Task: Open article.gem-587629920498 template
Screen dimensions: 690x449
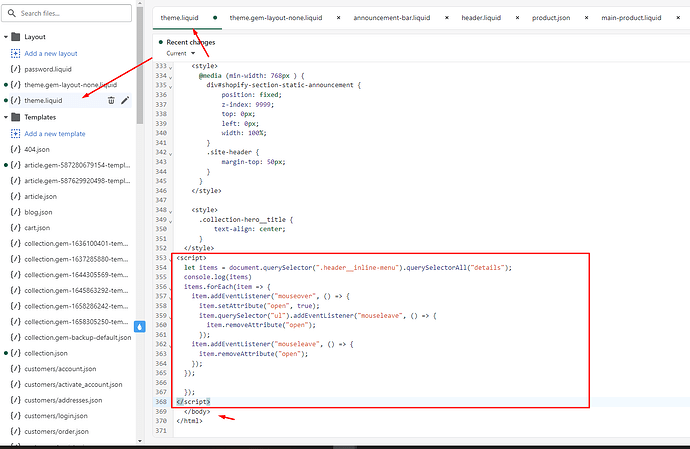Action: pyautogui.click(x=77, y=180)
